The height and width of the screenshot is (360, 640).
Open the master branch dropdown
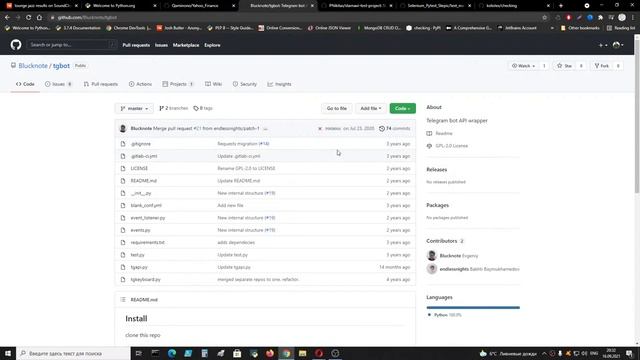pos(134,109)
